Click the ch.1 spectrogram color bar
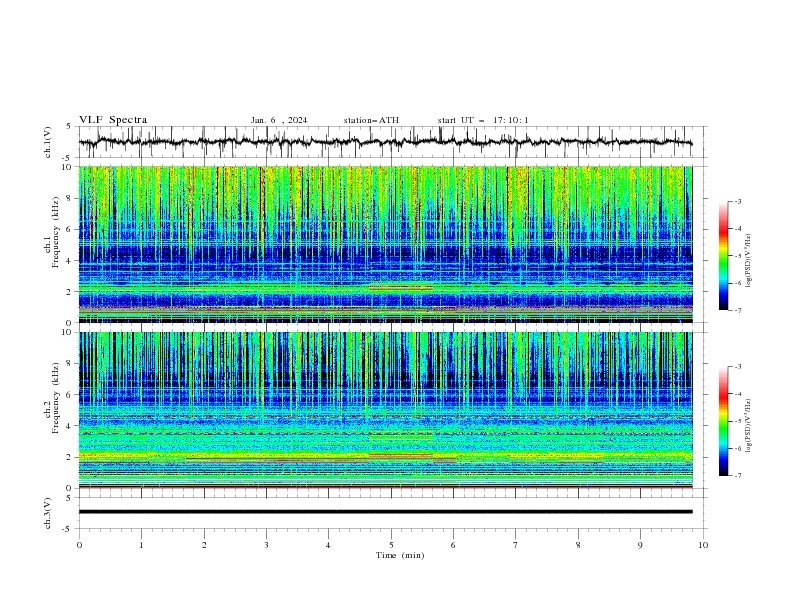Viewport: 792px width, 612px height. (723, 256)
